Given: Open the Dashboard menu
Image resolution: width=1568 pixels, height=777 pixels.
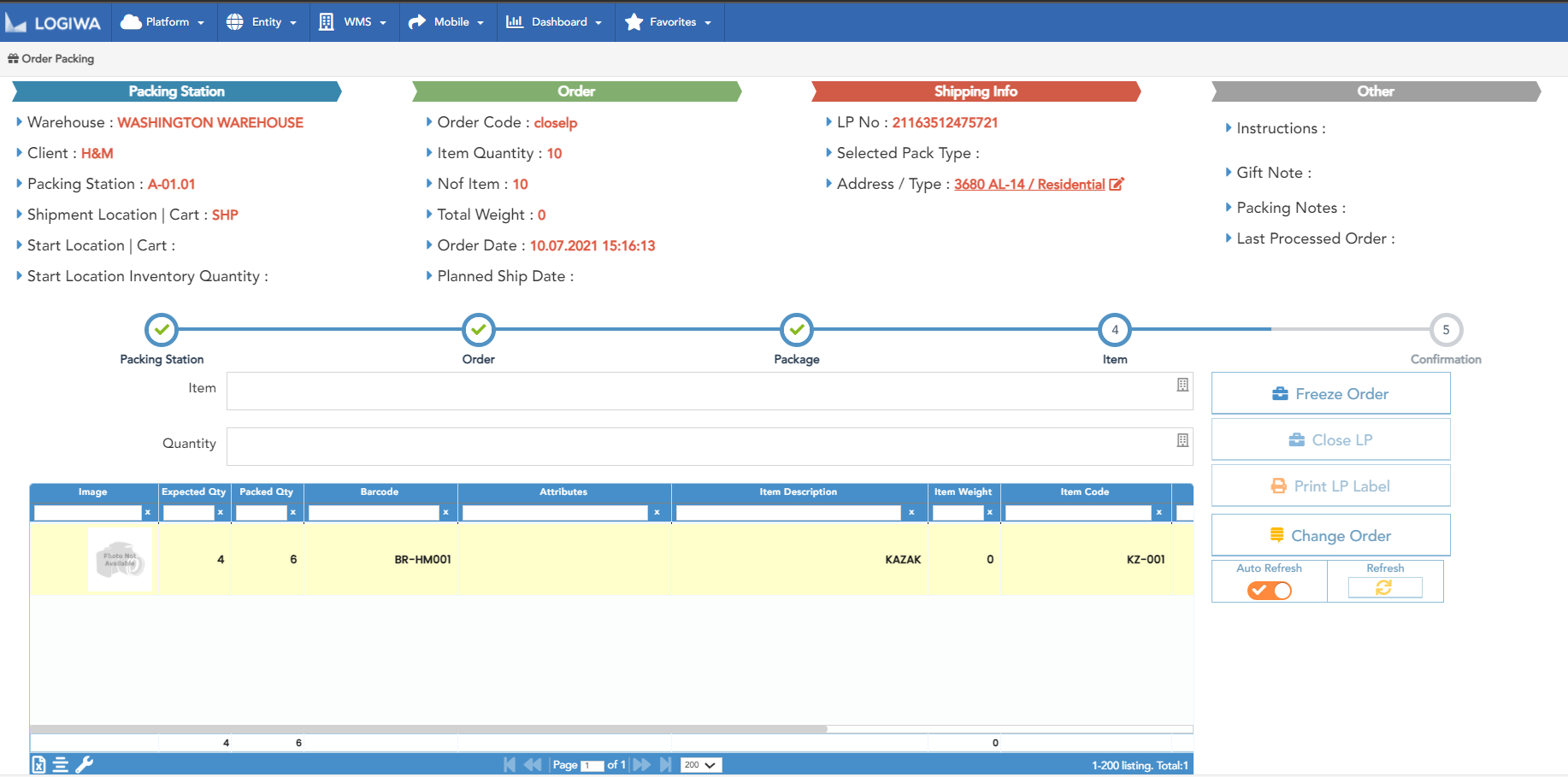Looking at the screenshot, I should click(x=555, y=22).
